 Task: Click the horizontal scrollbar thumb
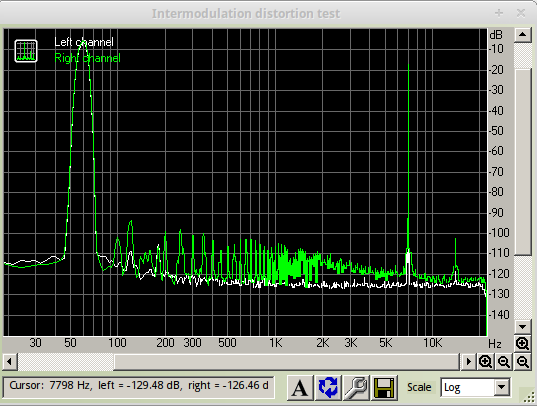[x=286, y=361]
